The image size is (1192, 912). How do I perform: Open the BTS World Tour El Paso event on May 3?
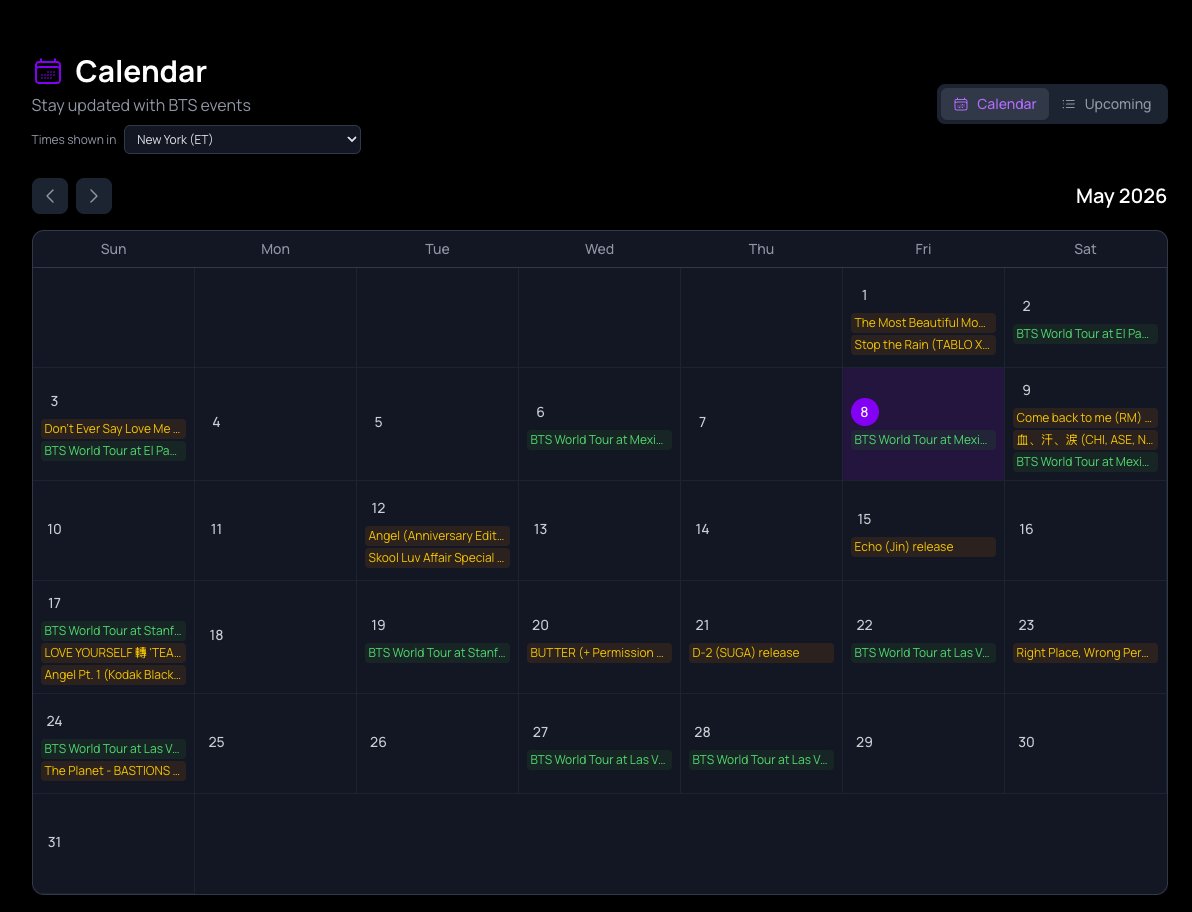[x=113, y=451]
